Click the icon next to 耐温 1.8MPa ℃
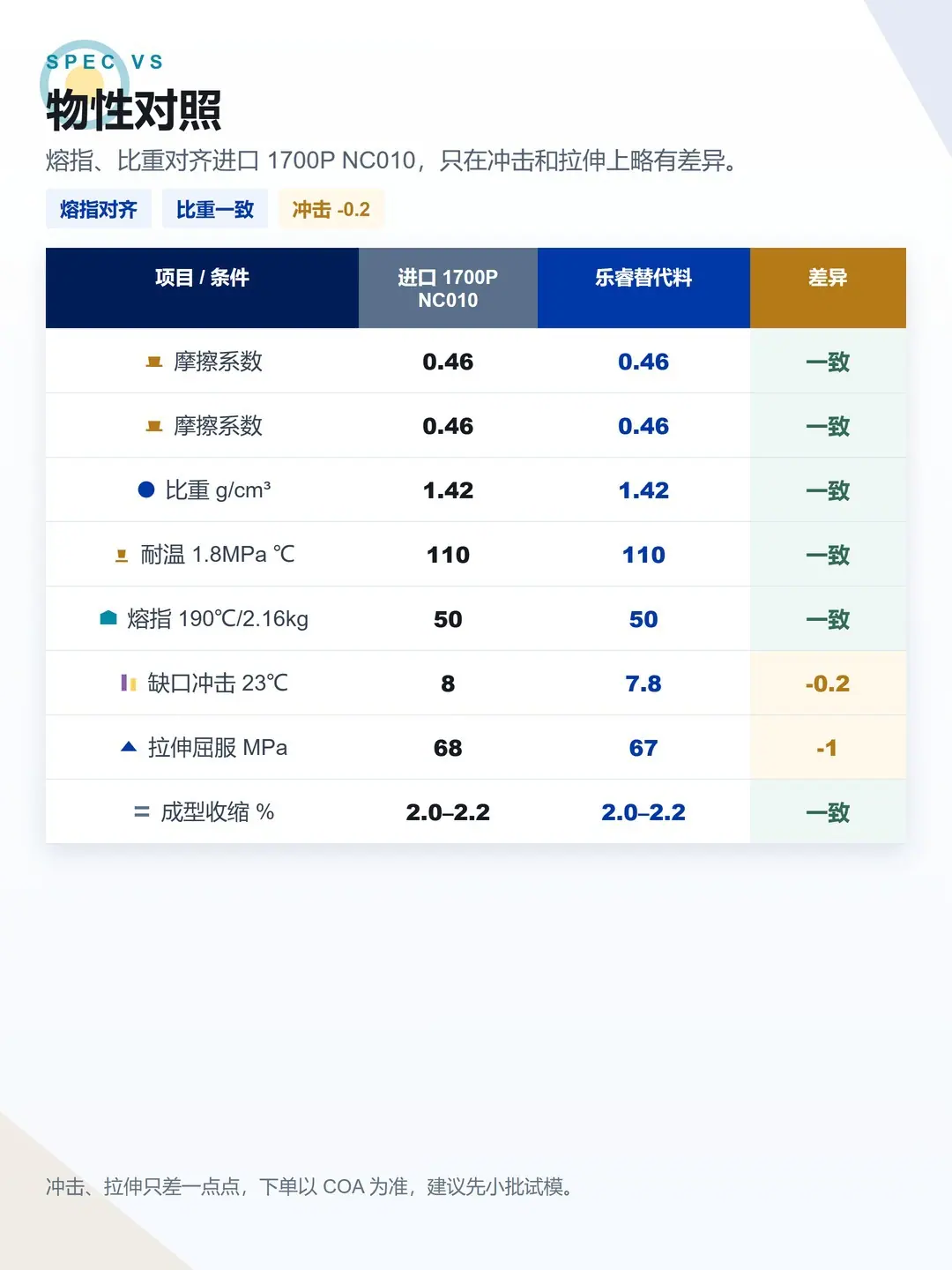Viewport: 952px width, 1270px height. (122, 555)
